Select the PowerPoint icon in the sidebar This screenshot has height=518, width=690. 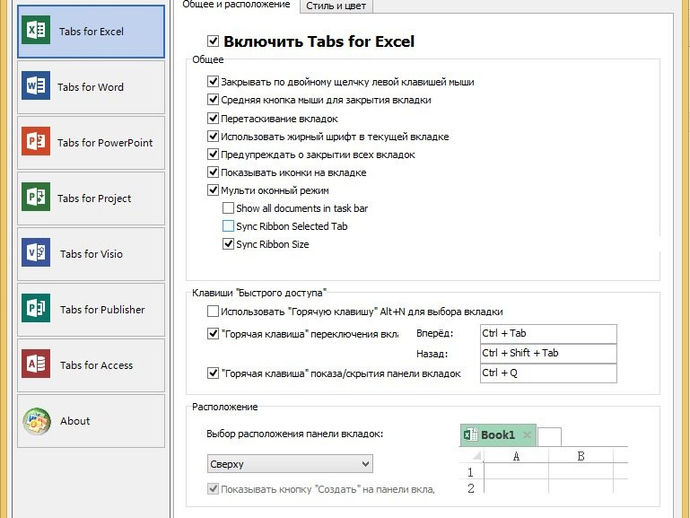coord(36,141)
